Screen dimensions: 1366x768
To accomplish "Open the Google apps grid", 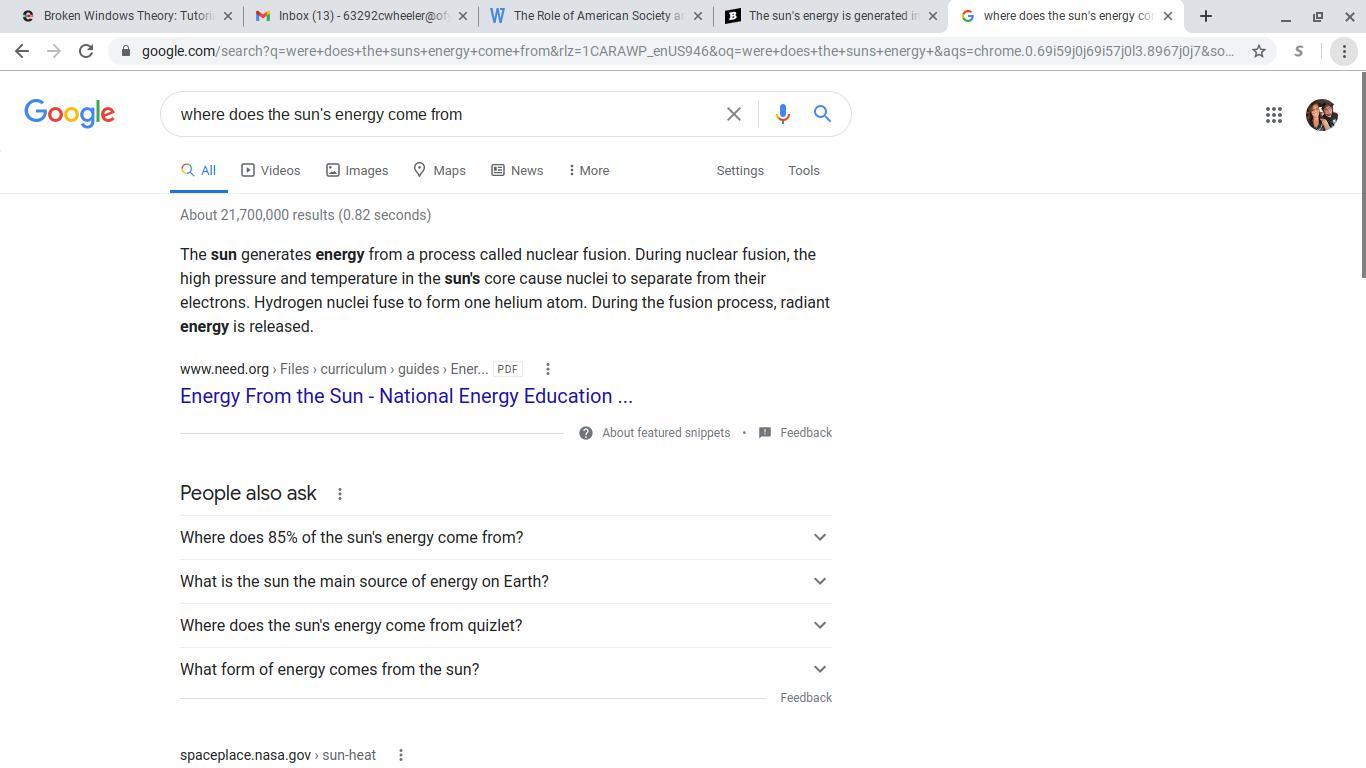I will click(1273, 115).
